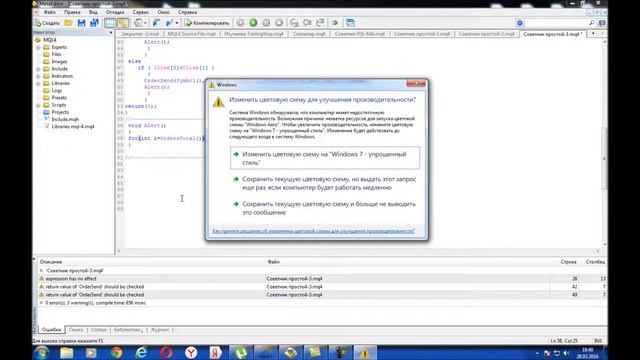Open the Справка menu
Screen dimensions: 640x360
tap(187, 12)
